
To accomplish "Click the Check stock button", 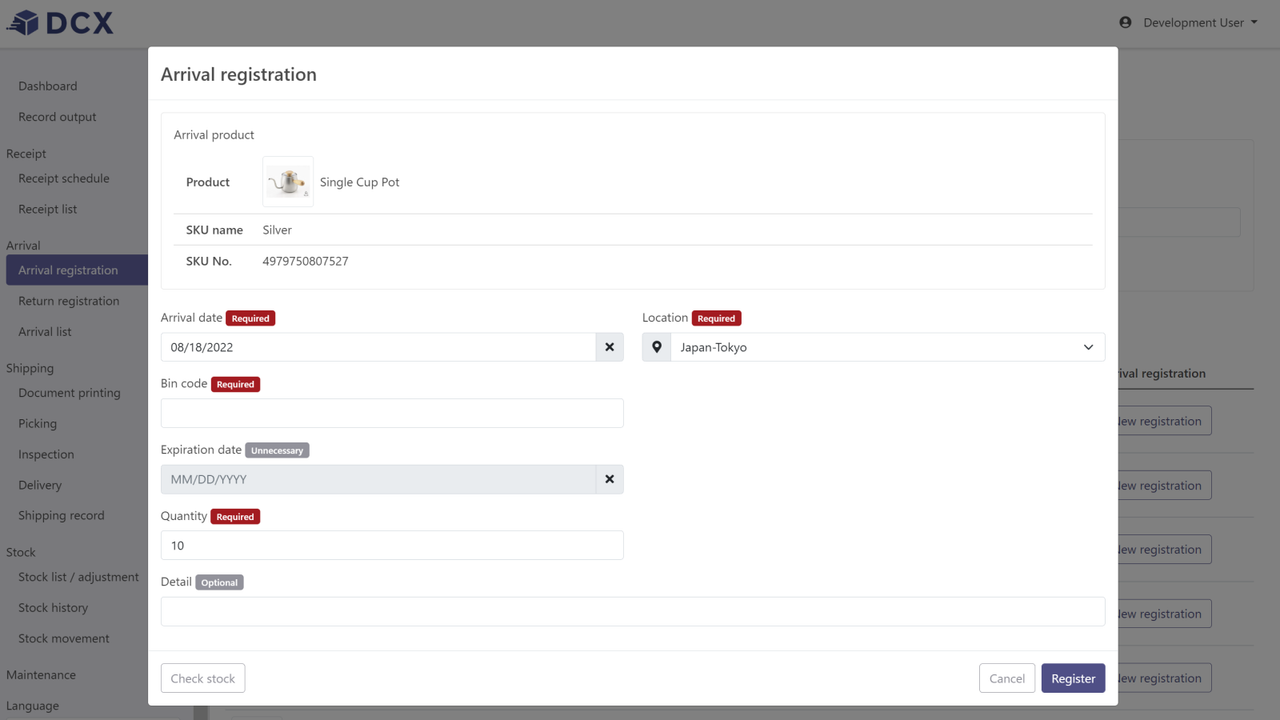I will click(x=202, y=678).
